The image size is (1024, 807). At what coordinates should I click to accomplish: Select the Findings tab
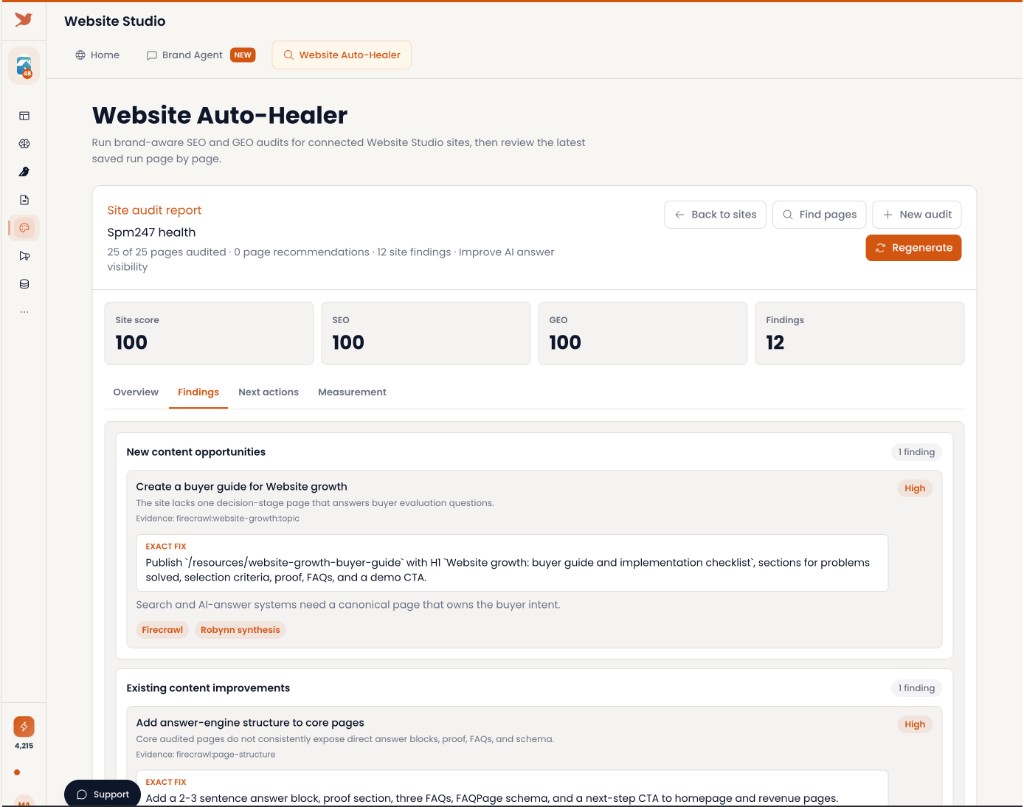tap(198, 392)
